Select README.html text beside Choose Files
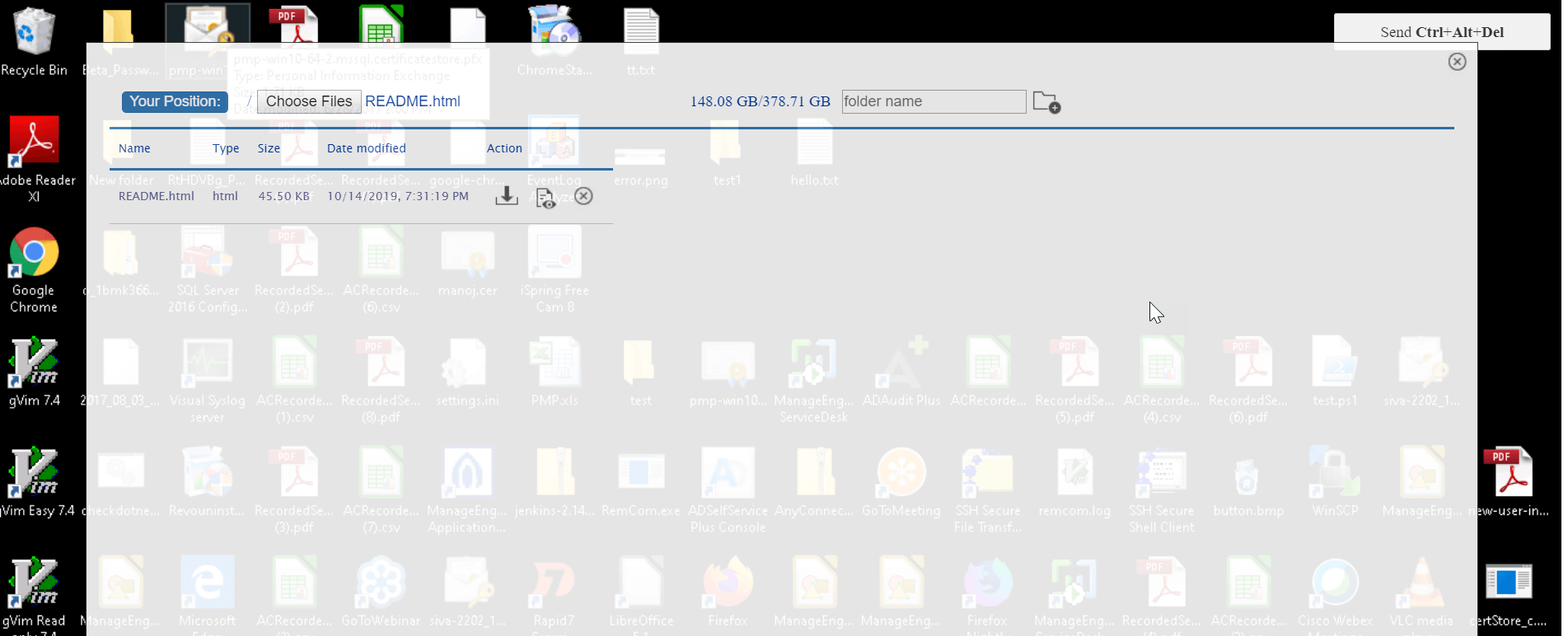 point(412,101)
